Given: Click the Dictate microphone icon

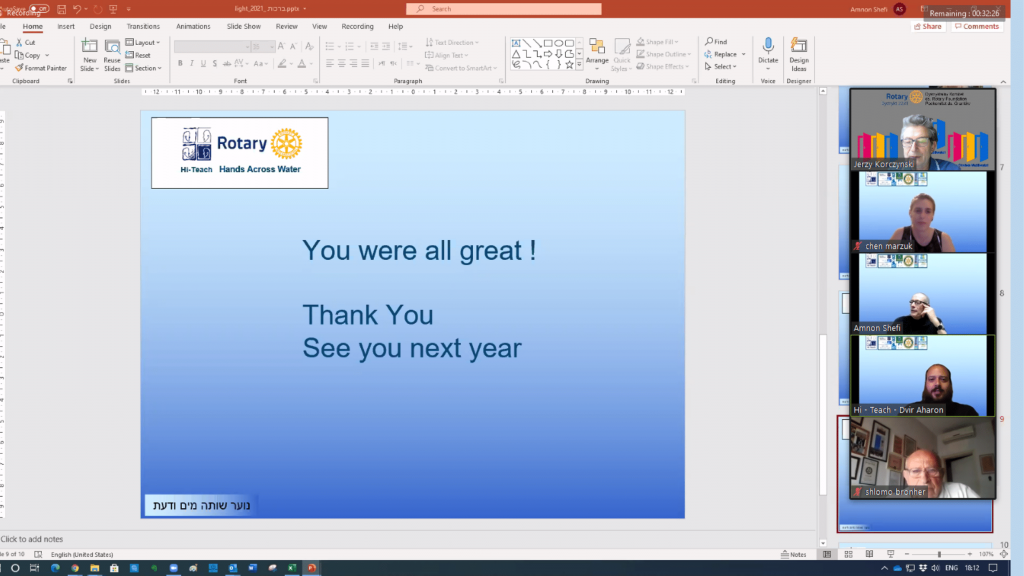Looking at the screenshot, I should [x=768, y=45].
